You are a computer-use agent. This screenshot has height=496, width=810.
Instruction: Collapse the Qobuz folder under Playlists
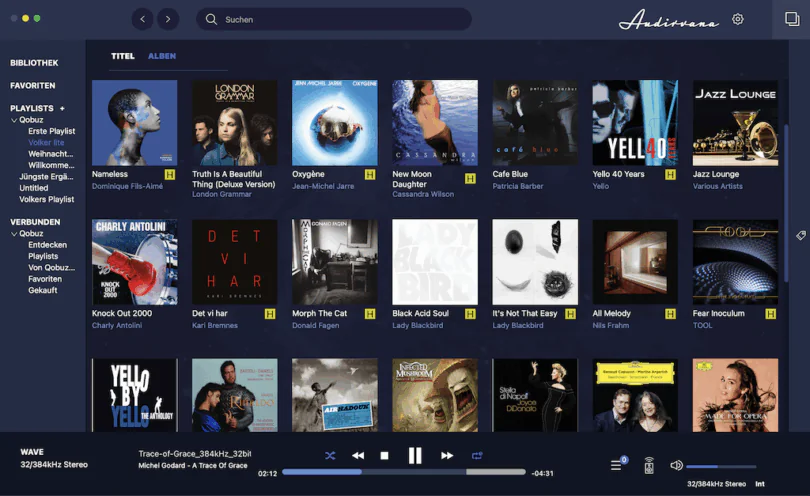point(14,120)
